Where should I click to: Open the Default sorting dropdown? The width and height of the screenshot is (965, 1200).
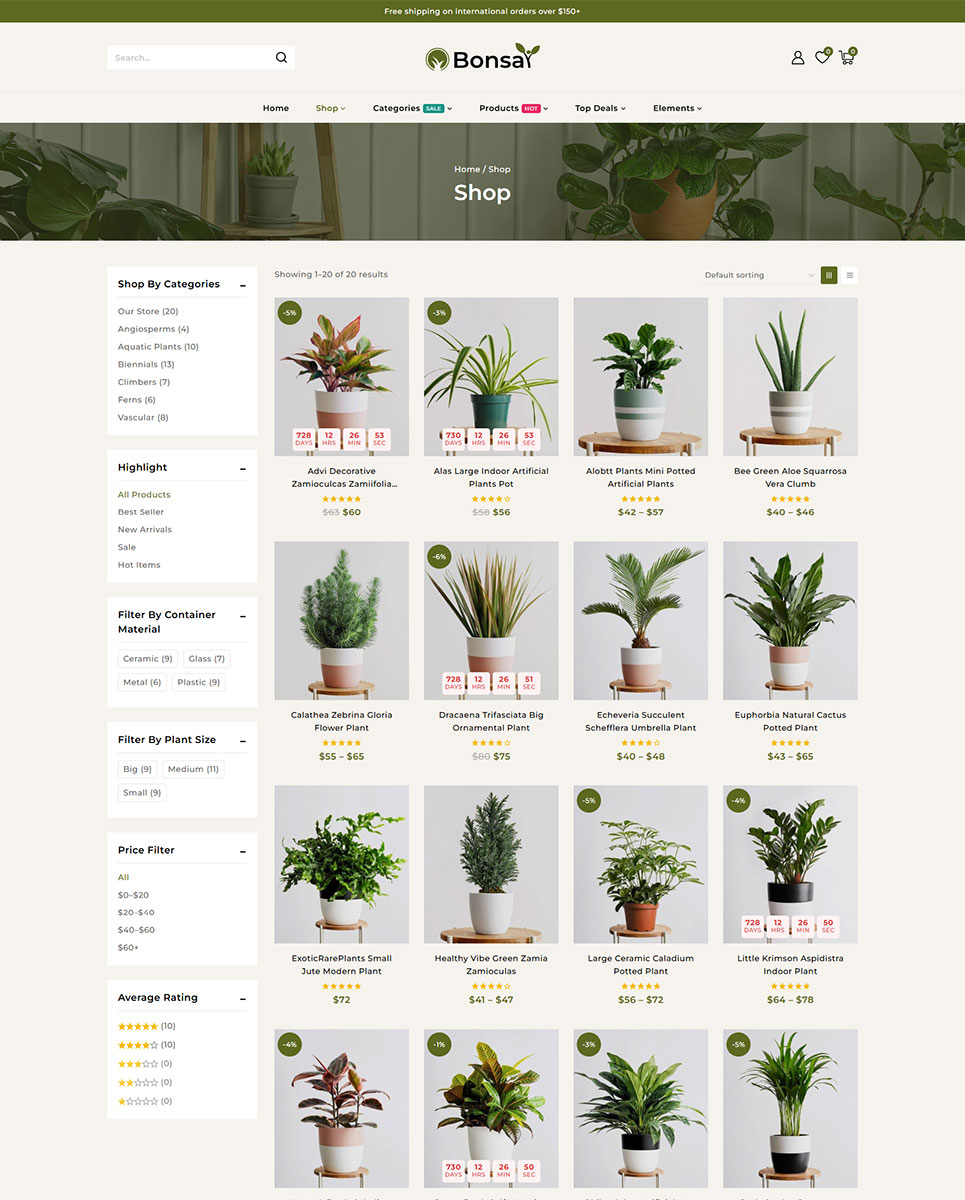pyautogui.click(x=759, y=275)
